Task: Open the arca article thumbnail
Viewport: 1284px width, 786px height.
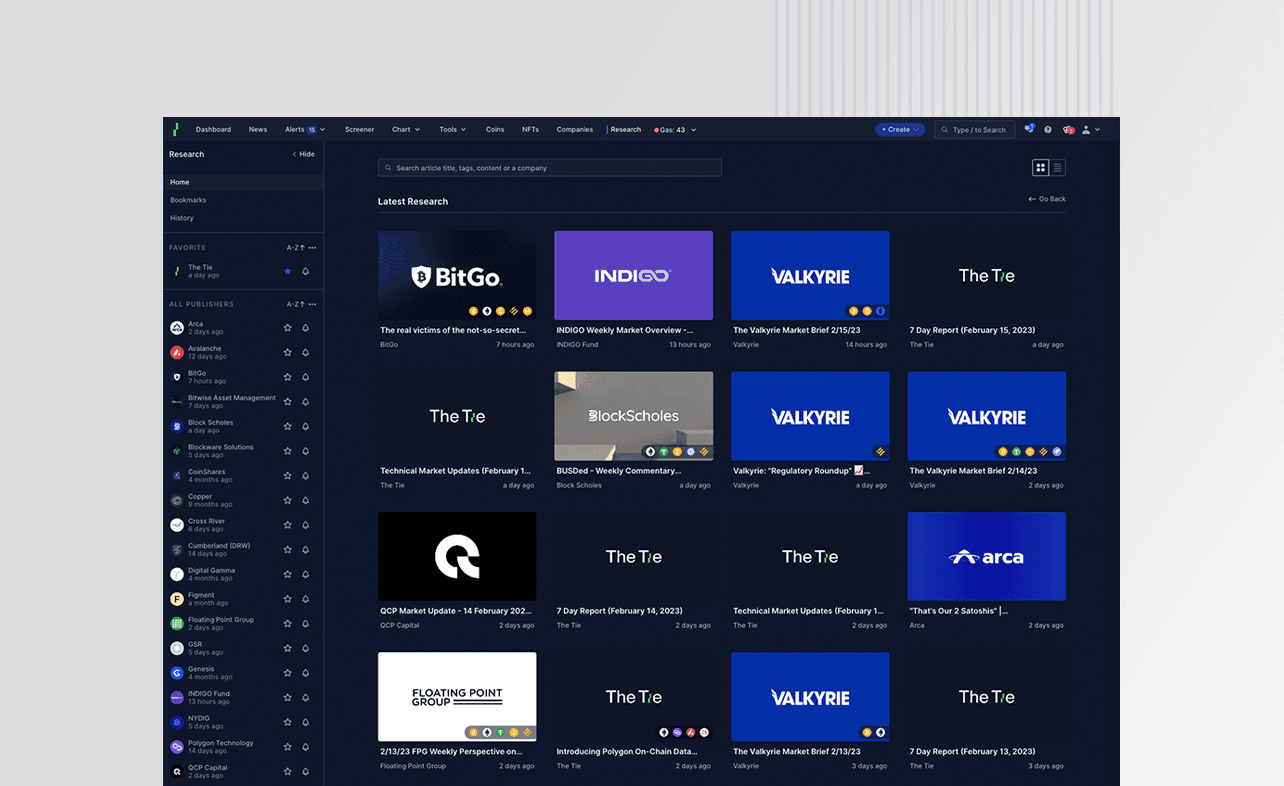Action: [987, 557]
